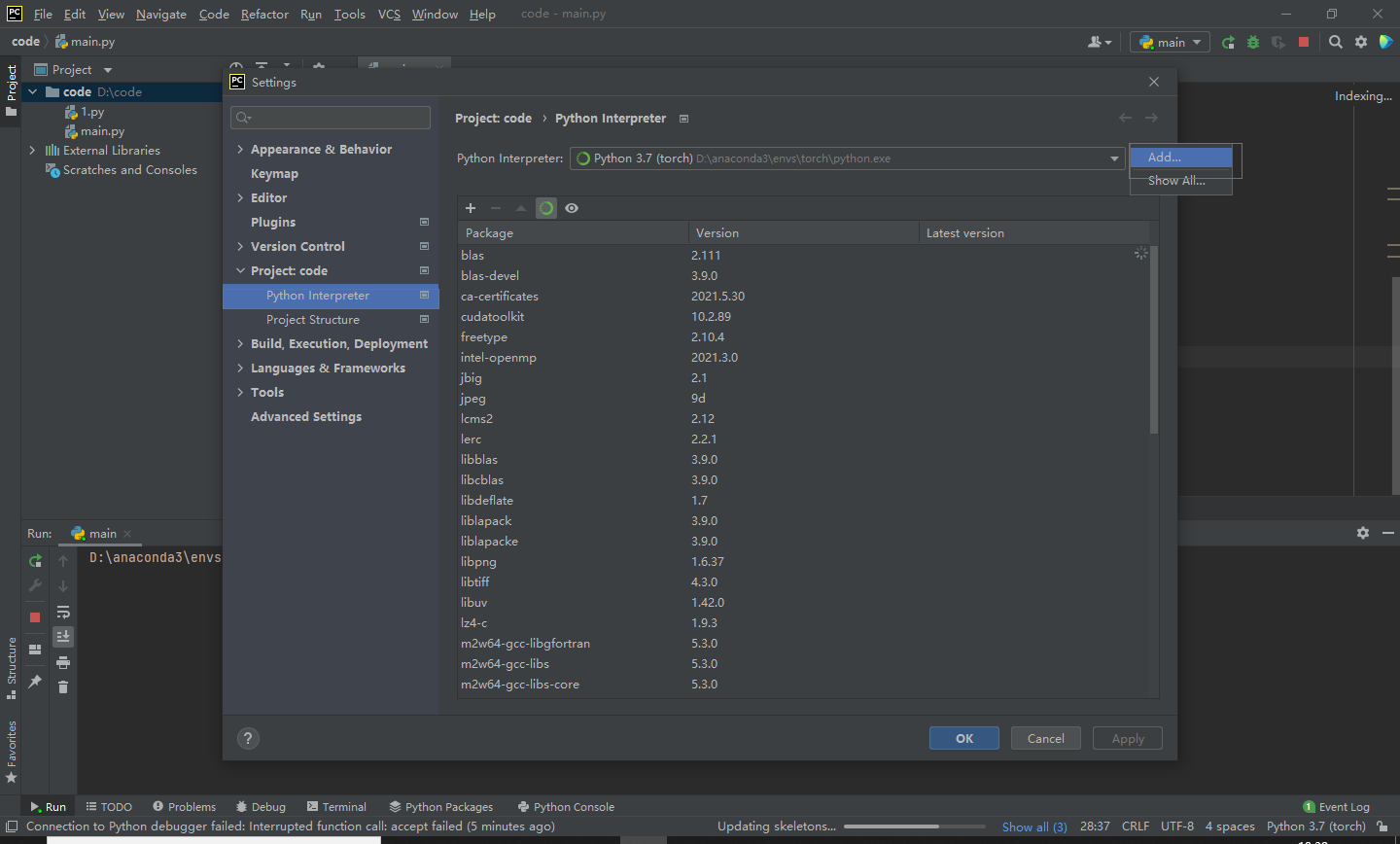This screenshot has width=1400, height=844.
Task: Select the cudatoolkit package row
Action: tap(803, 317)
